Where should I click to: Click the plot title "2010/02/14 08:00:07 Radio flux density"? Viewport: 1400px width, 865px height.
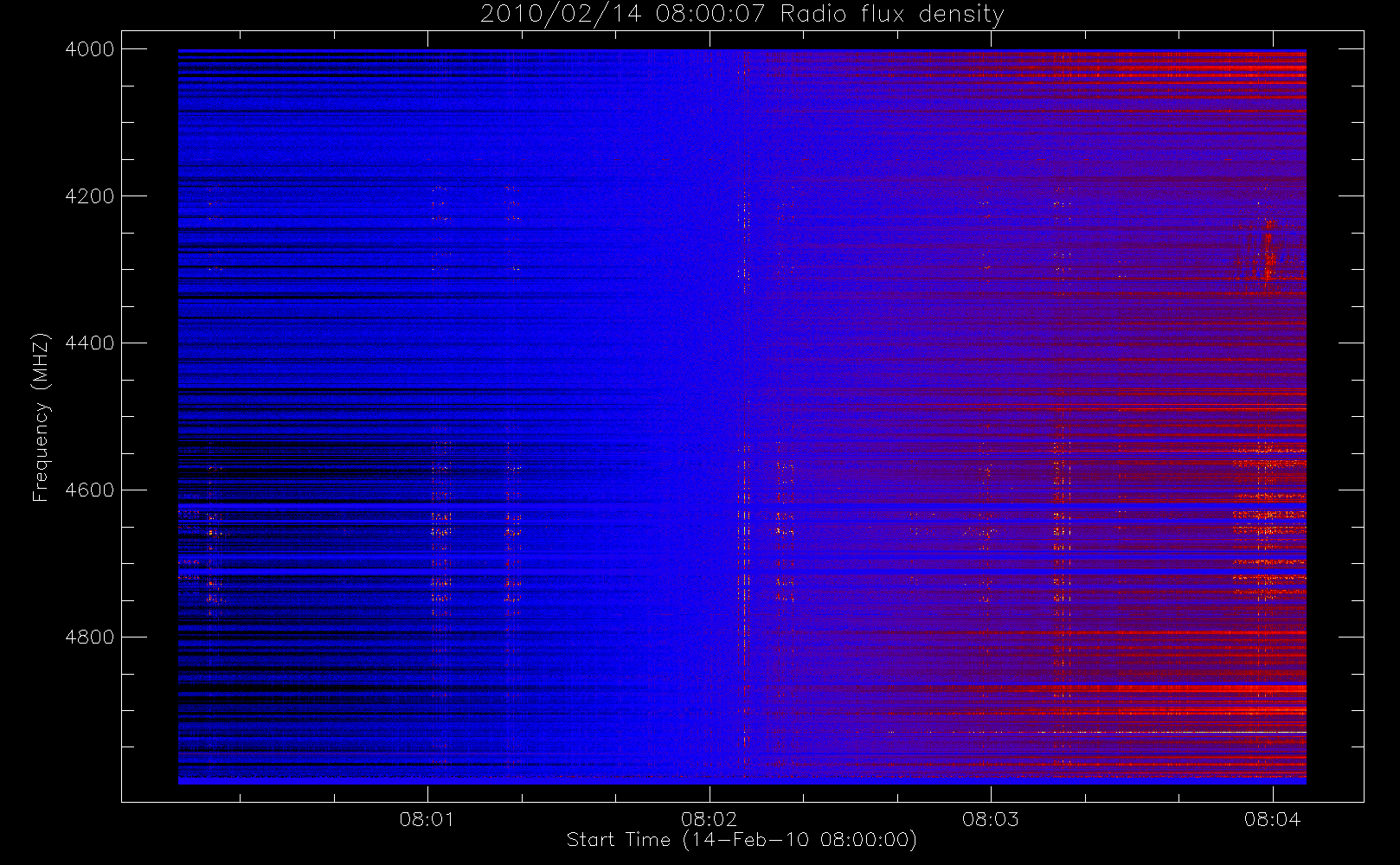pyautogui.click(x=742, y=15)
